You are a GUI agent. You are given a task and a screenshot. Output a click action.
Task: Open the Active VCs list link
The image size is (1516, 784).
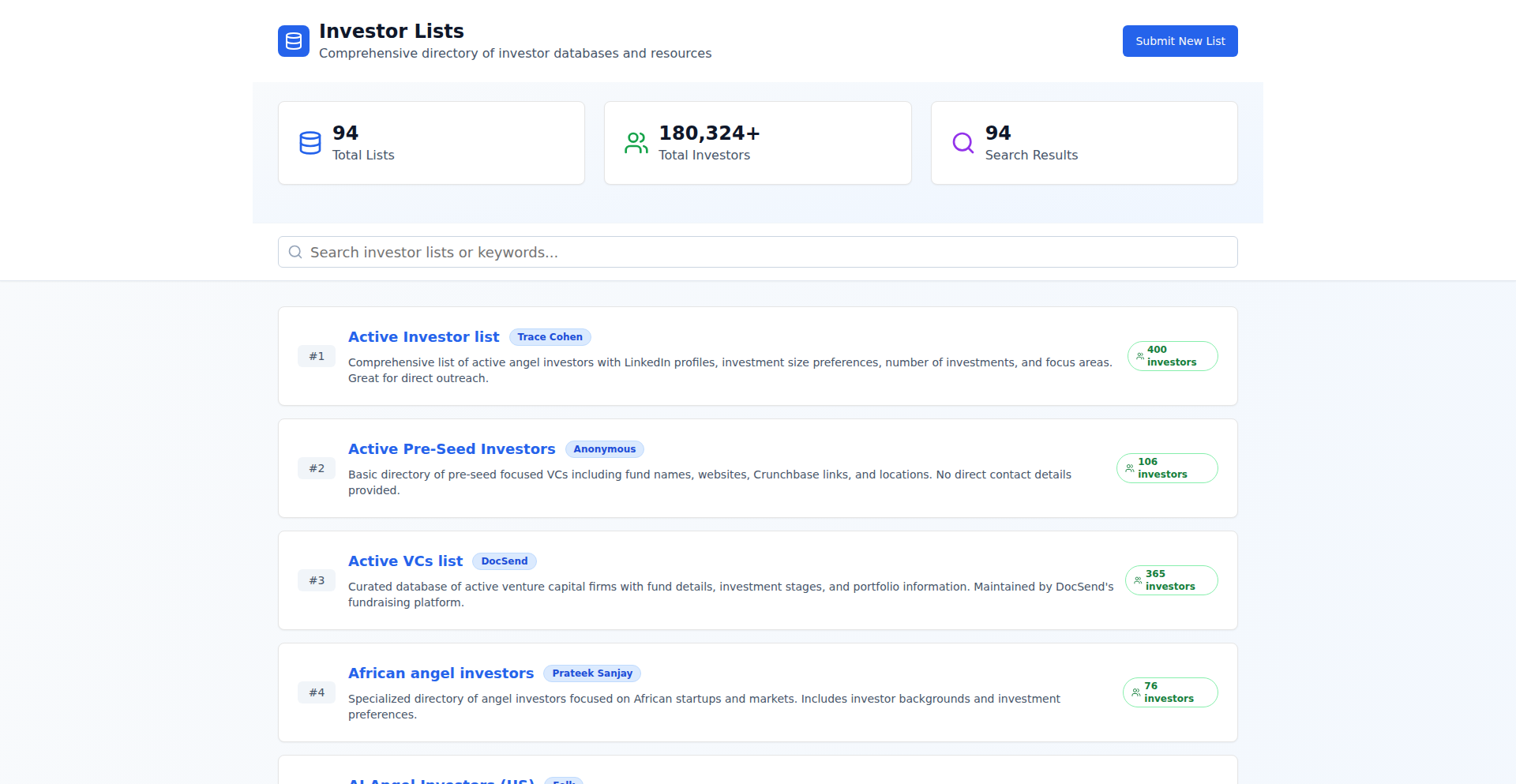click(405, 561)
